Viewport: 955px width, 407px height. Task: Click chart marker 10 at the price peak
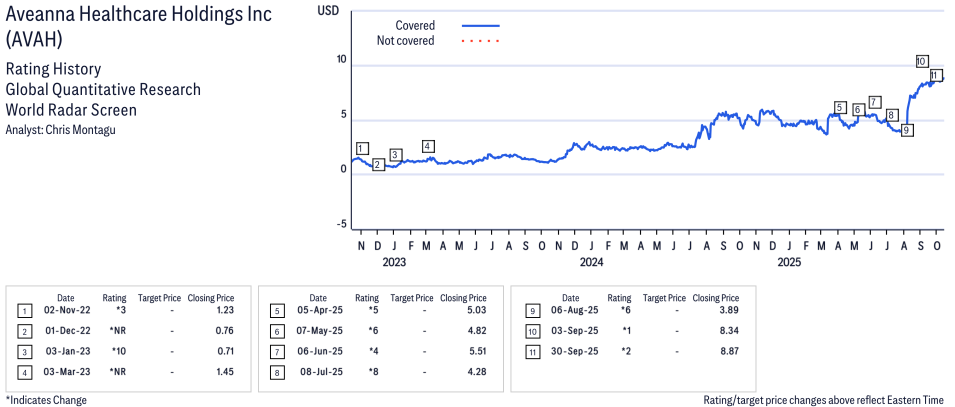coord(921,60)
